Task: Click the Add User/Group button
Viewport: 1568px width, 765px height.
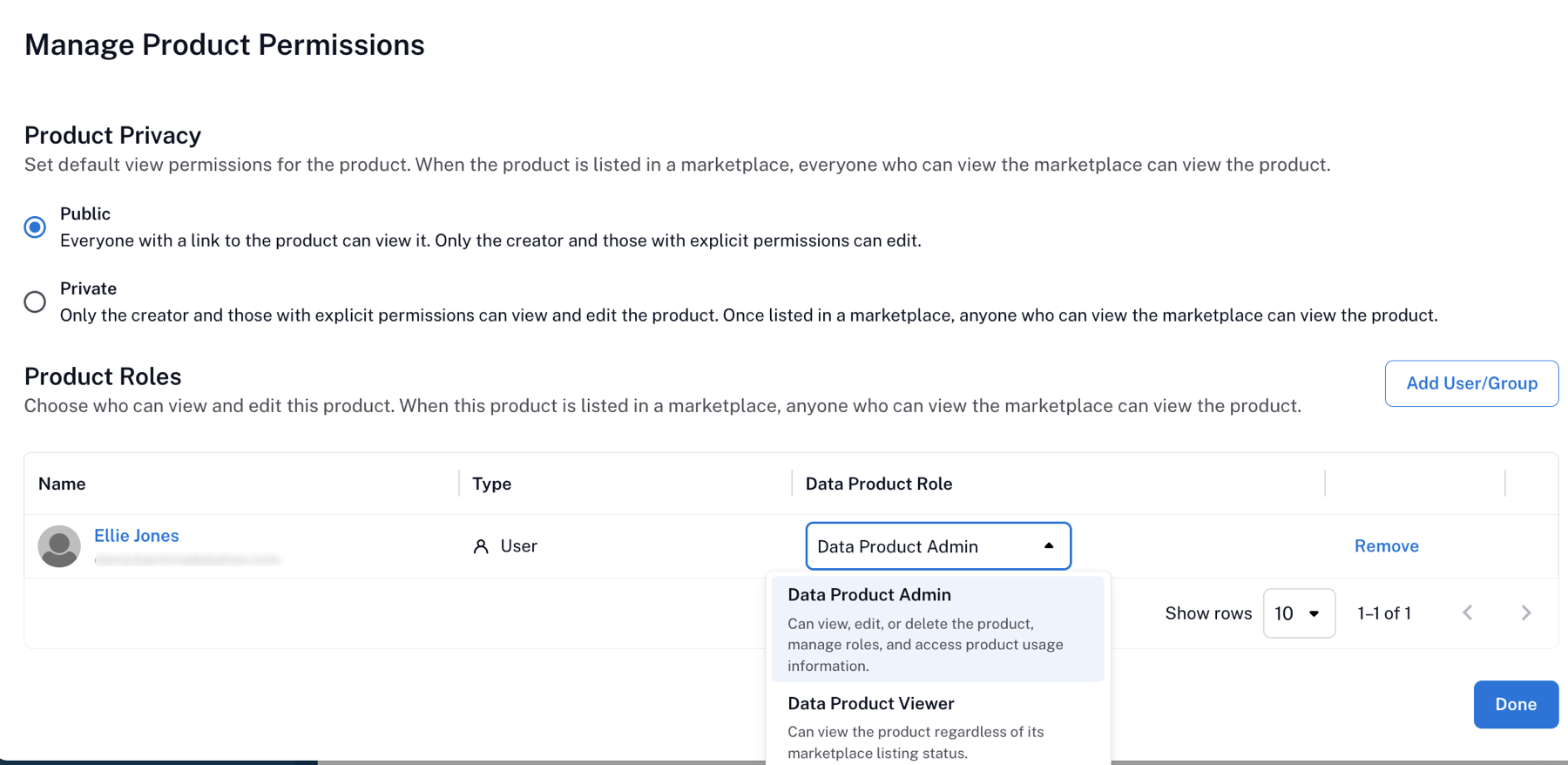Action: (1471, 383)
